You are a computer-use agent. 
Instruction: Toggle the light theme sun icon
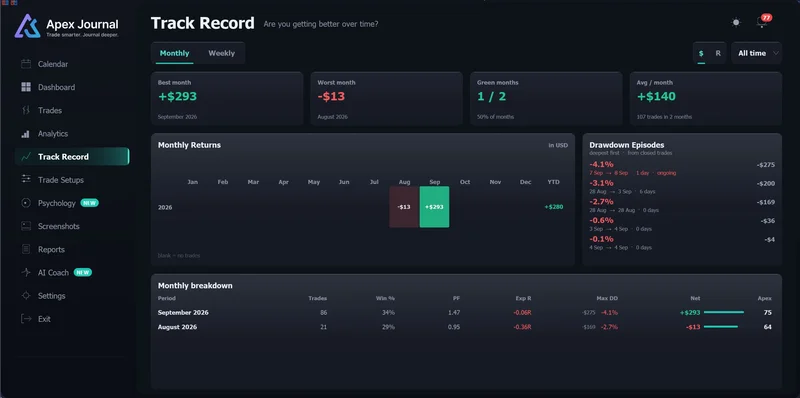pyautogui.click(x=736, y=22)
